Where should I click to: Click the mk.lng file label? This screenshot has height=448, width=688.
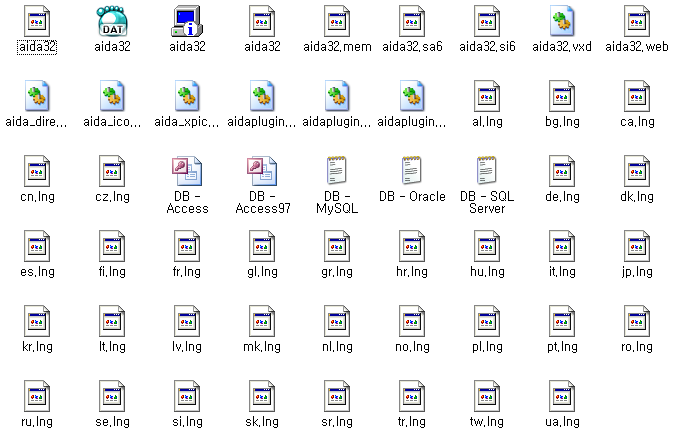262,347
